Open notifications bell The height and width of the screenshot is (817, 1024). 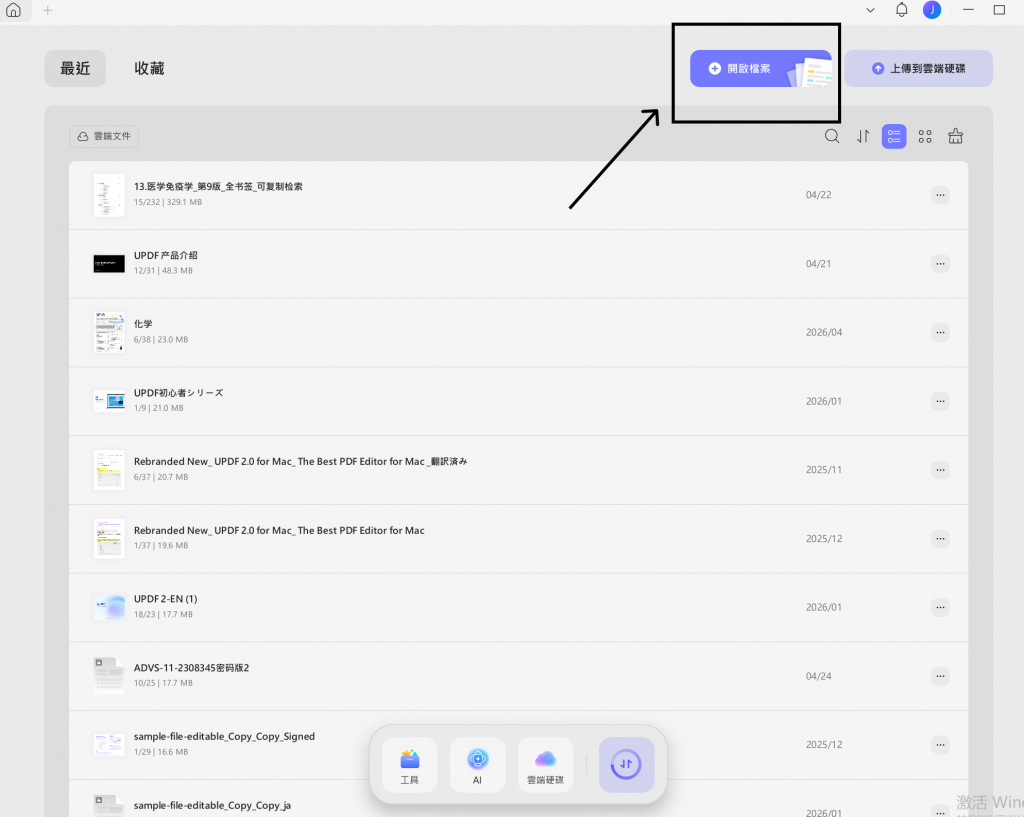coord(901,10)
